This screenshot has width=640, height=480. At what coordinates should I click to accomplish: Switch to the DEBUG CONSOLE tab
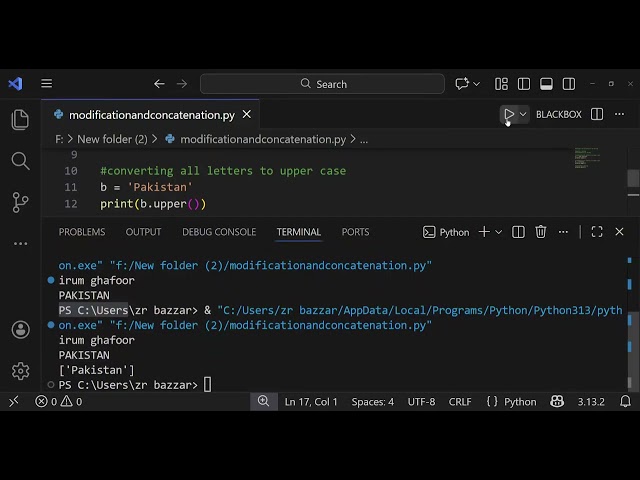click(x=219, y=232)
